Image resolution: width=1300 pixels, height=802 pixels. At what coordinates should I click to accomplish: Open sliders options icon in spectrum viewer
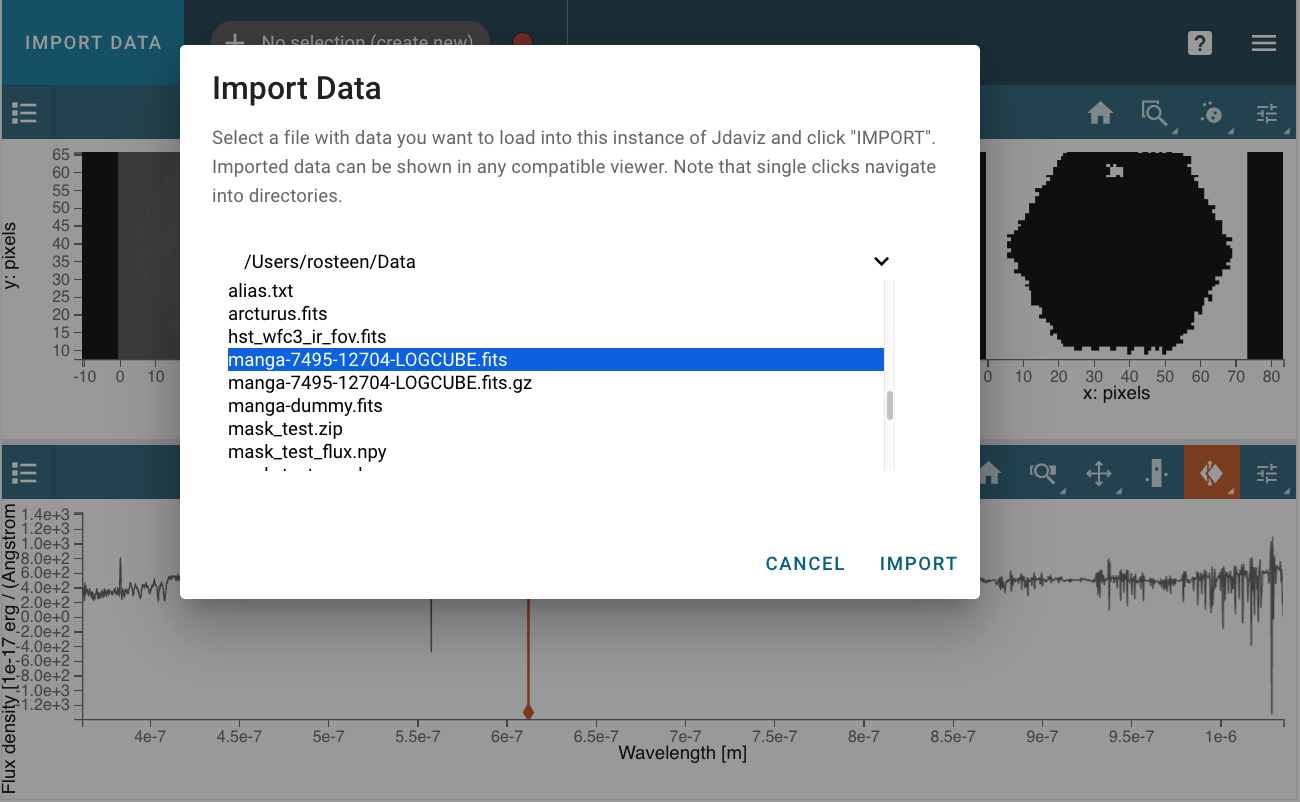(x=1267, y=473)
